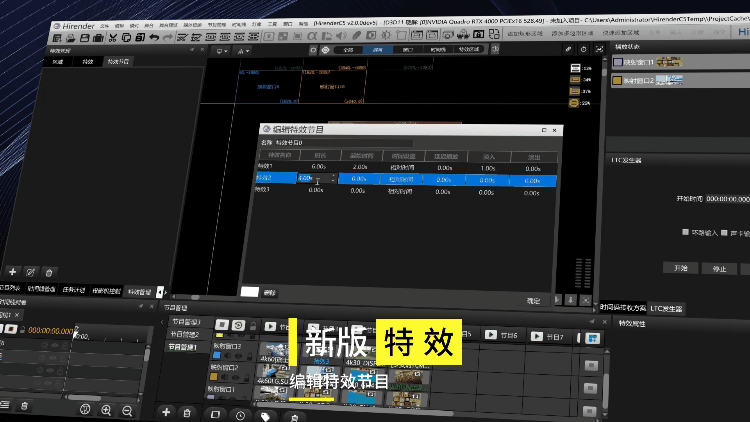Click the plus button under 节目管理 list
This screenshot has width=750, height=422.
coord(166,412)
